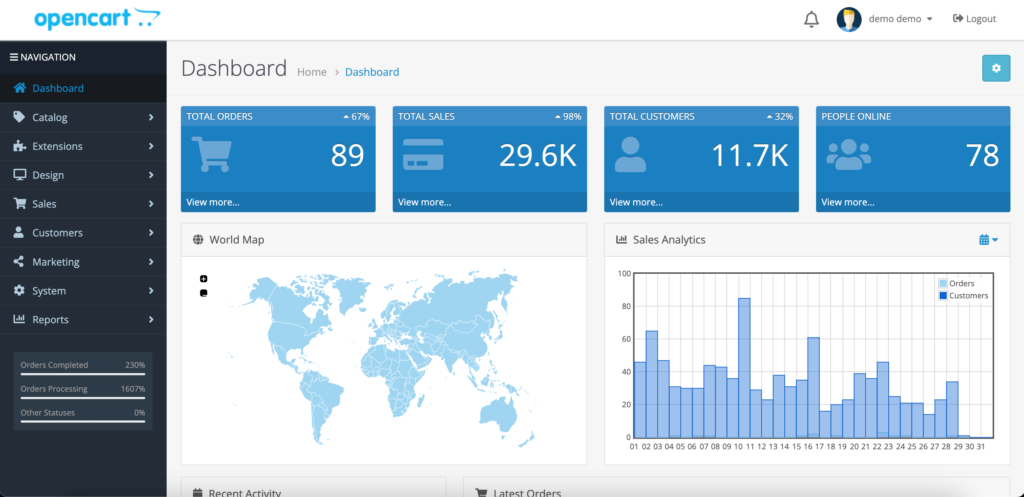1024x497 pixels.
Task: View more under Total Customers
Action: coord(636,202)
